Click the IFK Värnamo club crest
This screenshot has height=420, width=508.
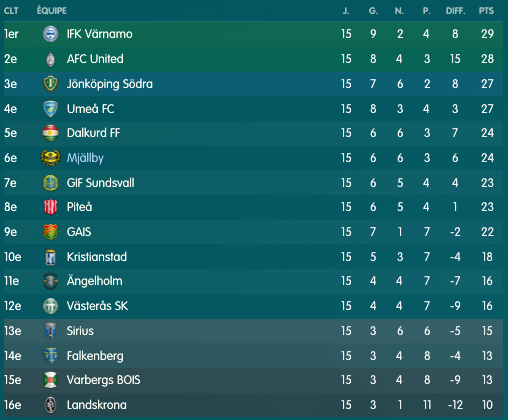[x=51, y=34]
